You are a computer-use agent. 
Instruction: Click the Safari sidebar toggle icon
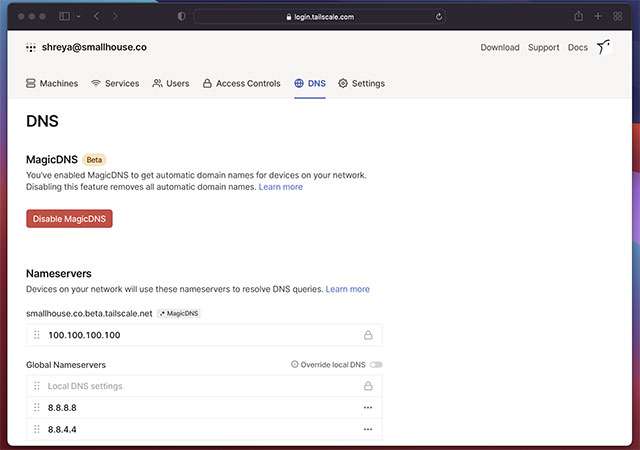[64, 16]
